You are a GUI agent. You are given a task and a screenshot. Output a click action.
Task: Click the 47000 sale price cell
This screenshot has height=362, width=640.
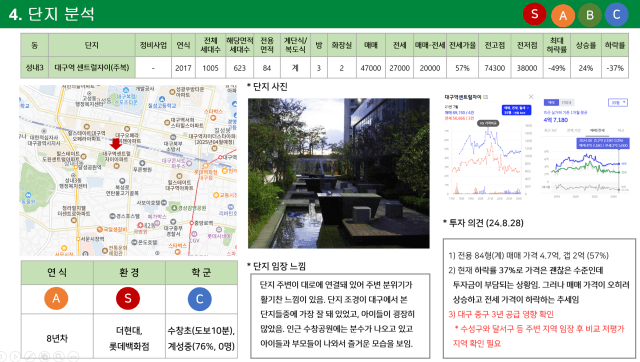(371, 68)
